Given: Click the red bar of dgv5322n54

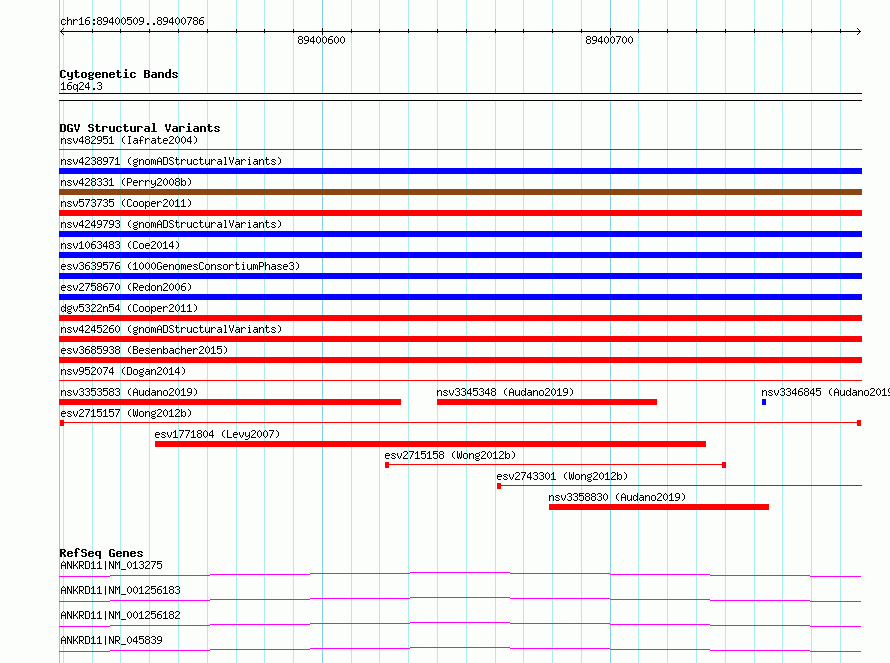Looking at the screenshot, I should click(x=460, y=318).
